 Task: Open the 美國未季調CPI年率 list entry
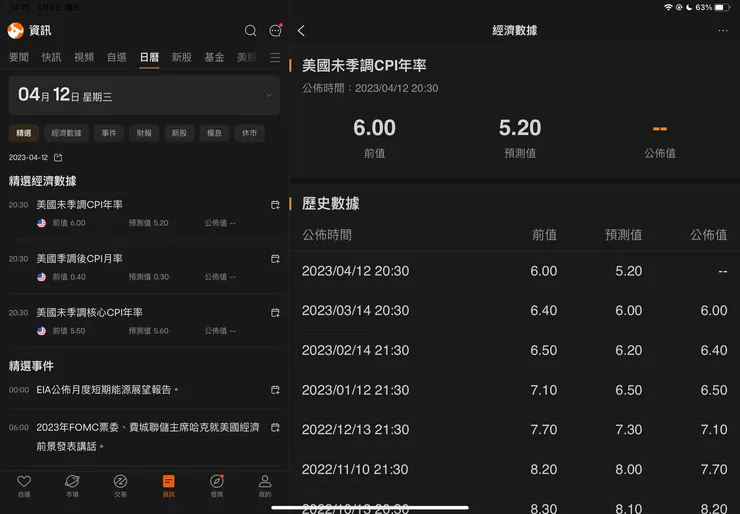click(144, 213)
